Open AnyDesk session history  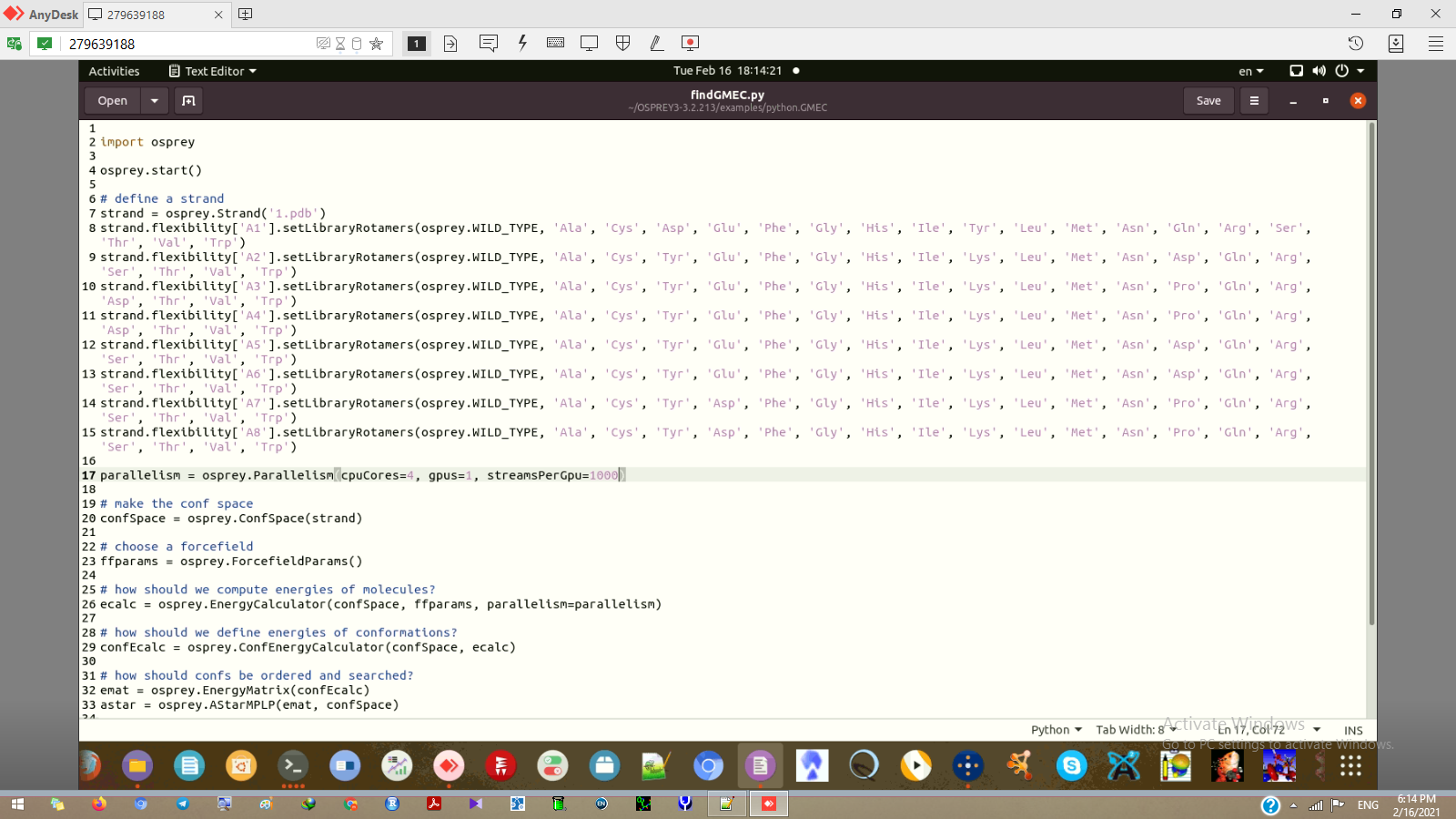[x=1356, y=44]
